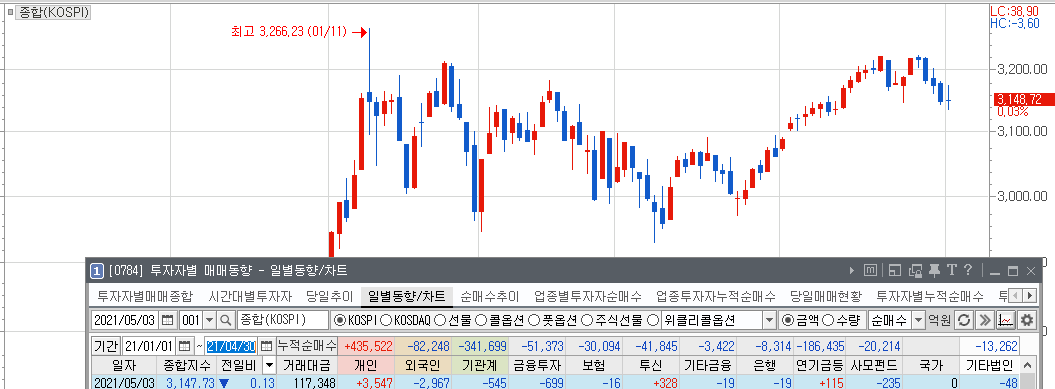This screenshot has height=389, width=1055.
Task: Click the 누적순매수 button
Action: 307,347
